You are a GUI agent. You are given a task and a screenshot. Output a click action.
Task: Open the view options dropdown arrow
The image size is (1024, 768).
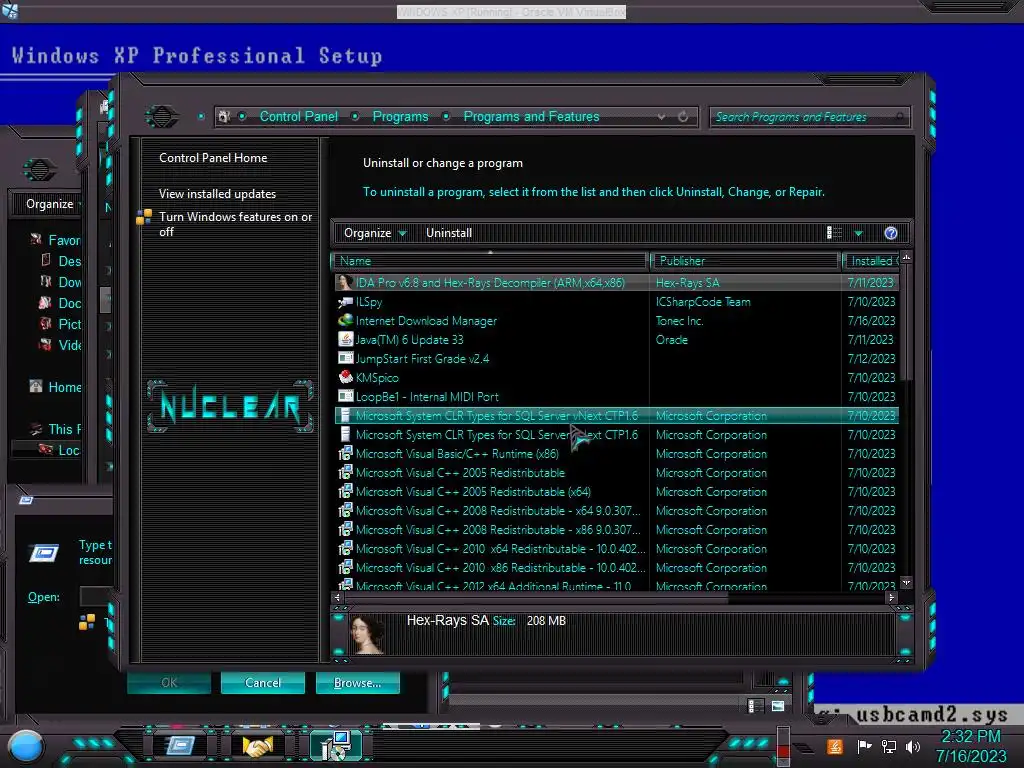[x=858, y=233]
